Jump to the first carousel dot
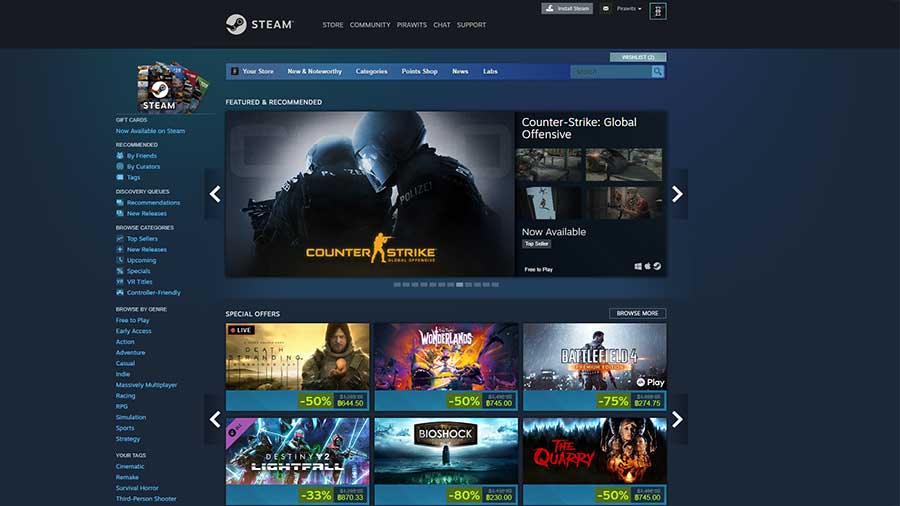This screenshot has width=900, height=506. coord(397,285)
